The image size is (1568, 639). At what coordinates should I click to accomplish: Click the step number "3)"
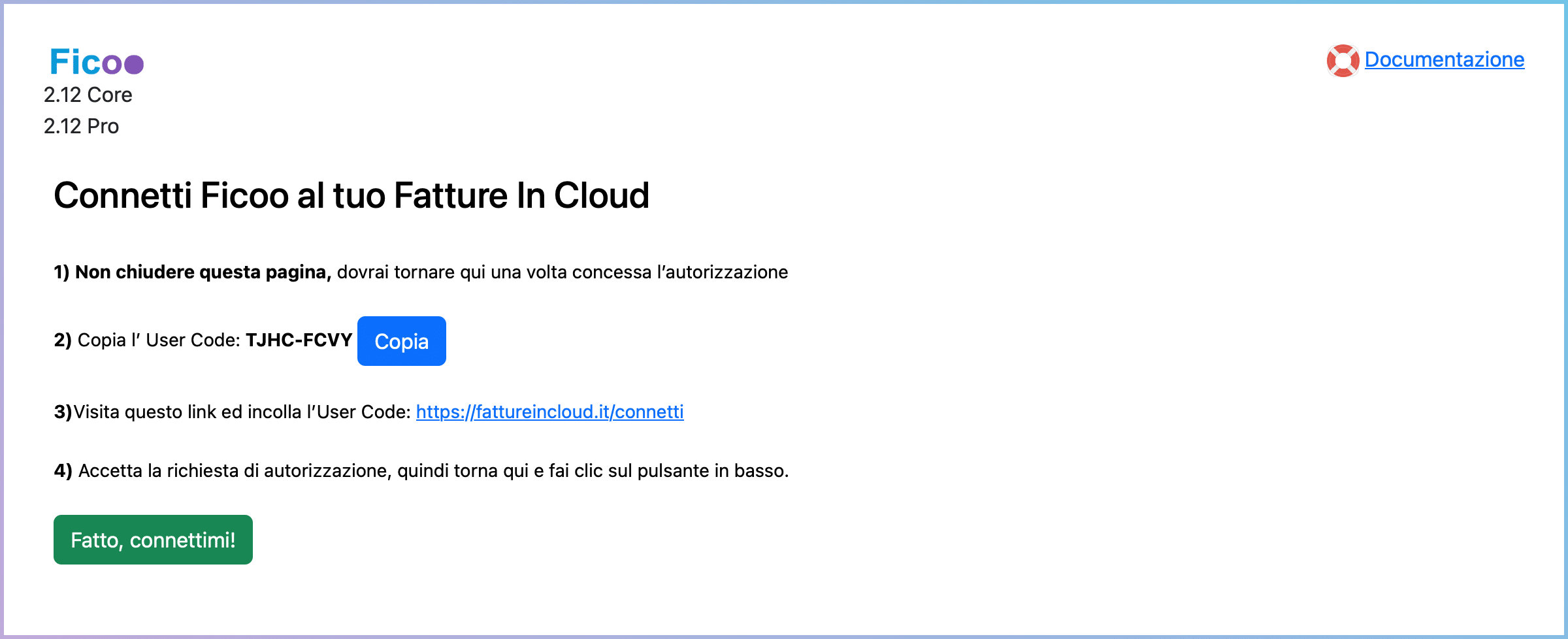63,412
